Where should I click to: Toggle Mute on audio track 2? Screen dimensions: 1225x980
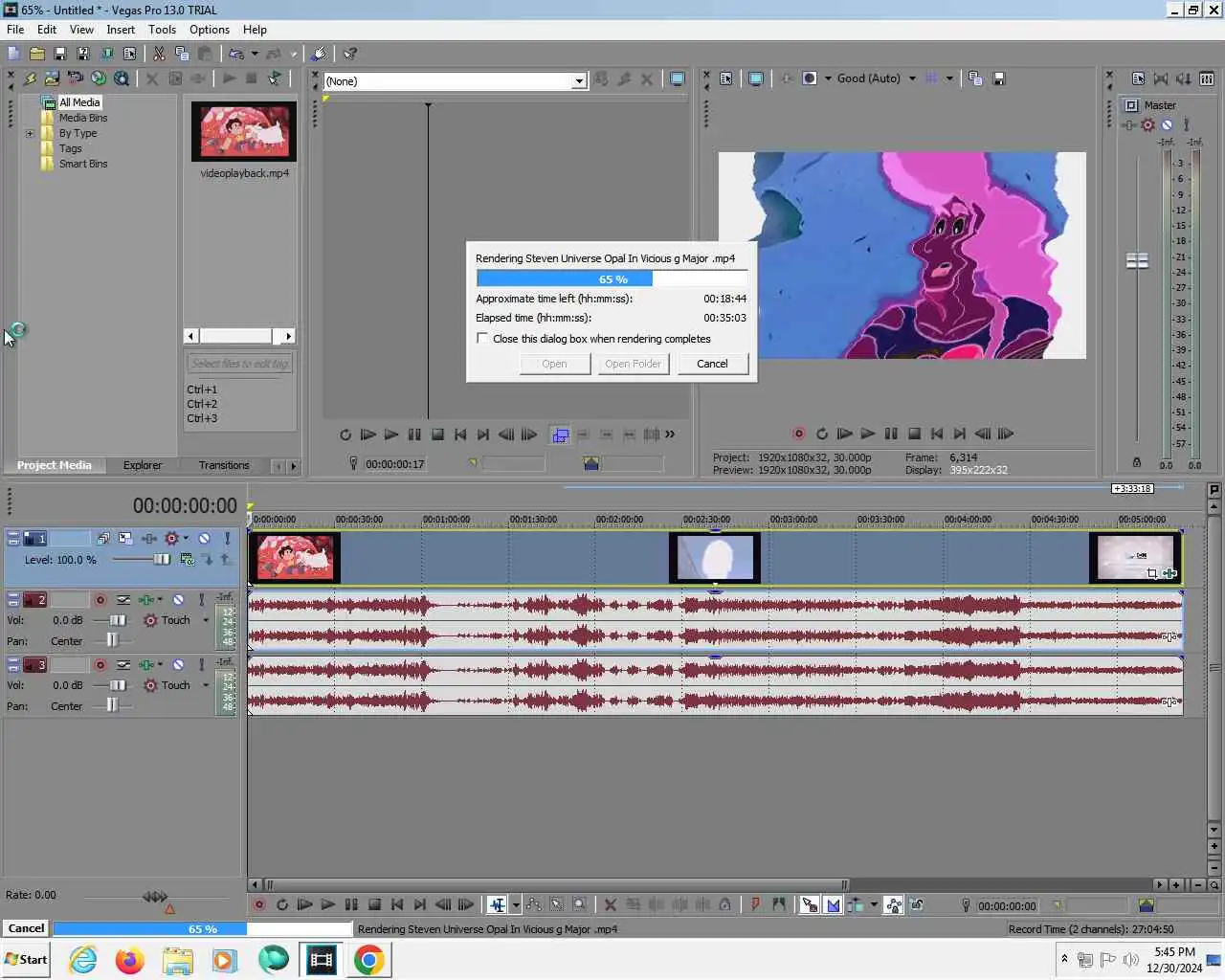178,600
